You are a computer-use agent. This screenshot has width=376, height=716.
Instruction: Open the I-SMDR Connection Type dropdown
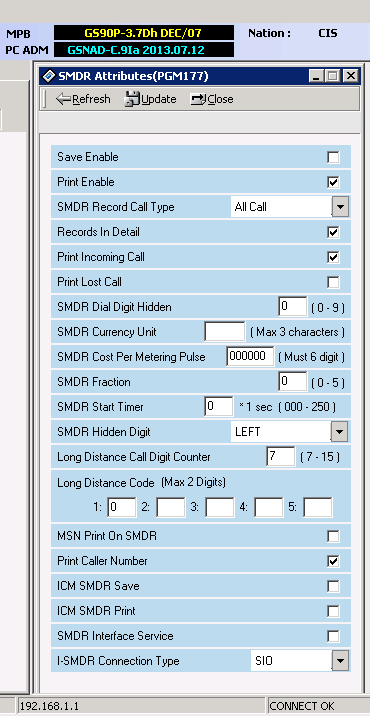pyautogui.click(x=340, y=661)
